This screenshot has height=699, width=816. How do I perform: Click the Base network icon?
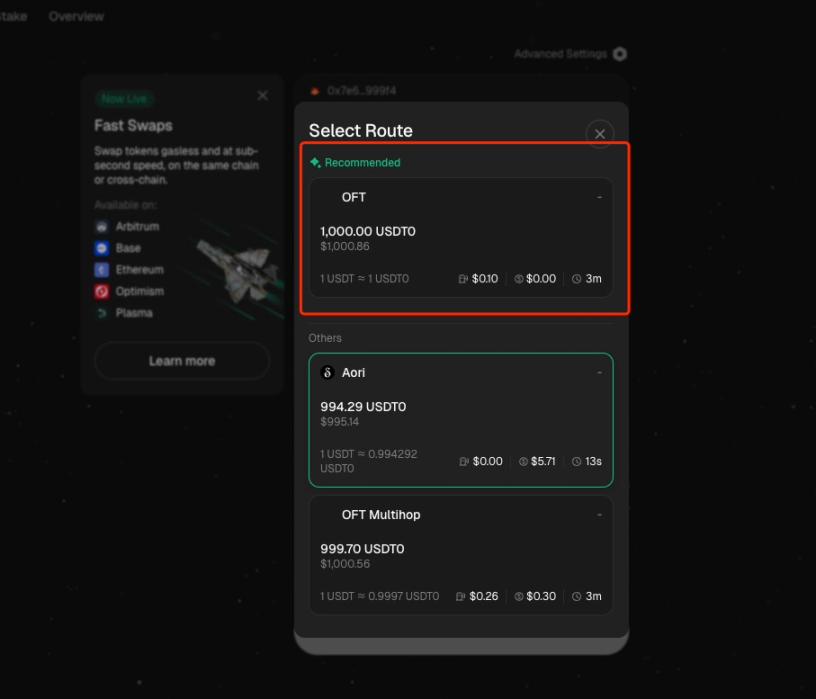click(x=103, y=248)
